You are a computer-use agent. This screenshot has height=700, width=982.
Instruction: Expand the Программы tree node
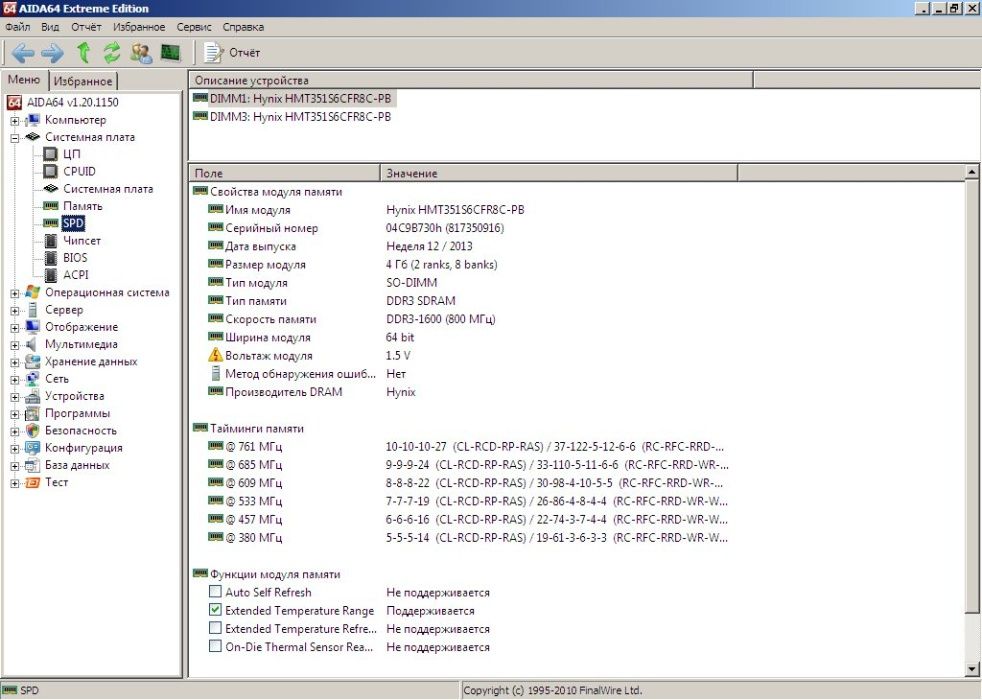tap(14, 414)
